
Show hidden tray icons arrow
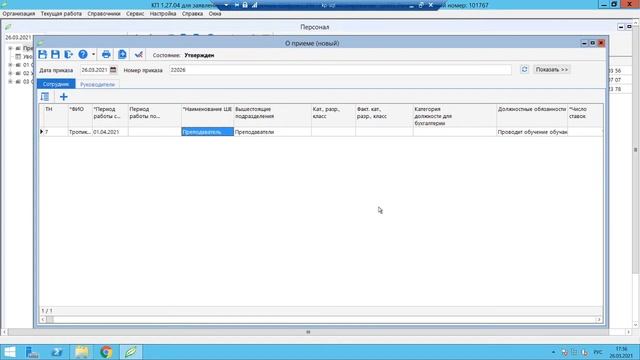[553, 352]
